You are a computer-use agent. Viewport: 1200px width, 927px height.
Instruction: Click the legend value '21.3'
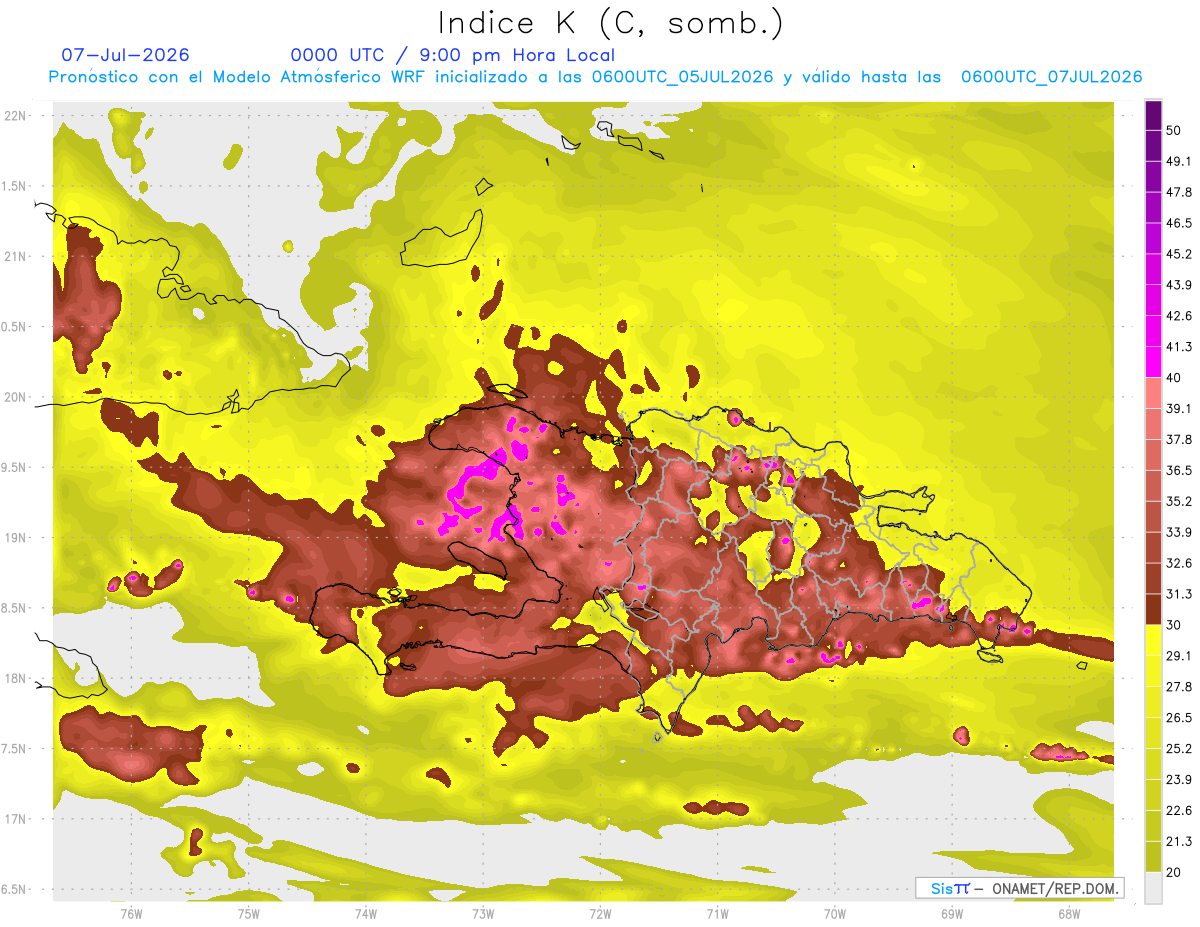coord(1179,842)
